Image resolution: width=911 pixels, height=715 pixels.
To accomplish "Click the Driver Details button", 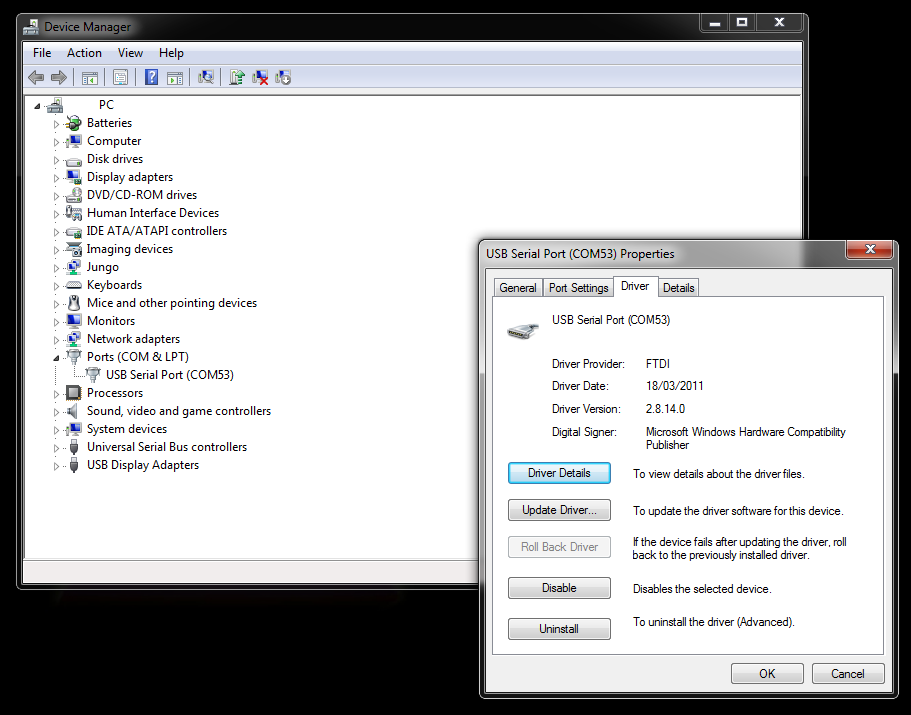I will (559, 473).
